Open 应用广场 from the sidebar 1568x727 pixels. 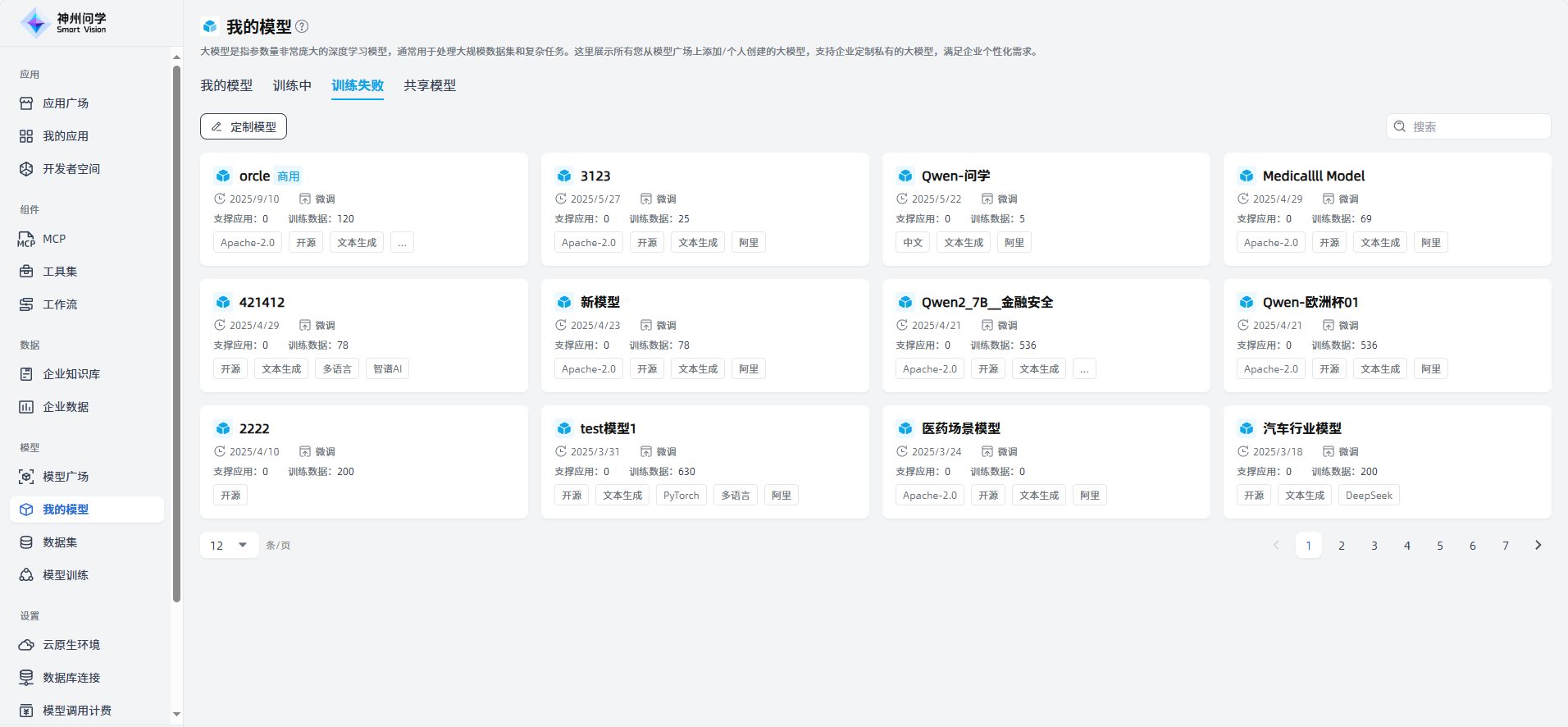tap(66, 103)
